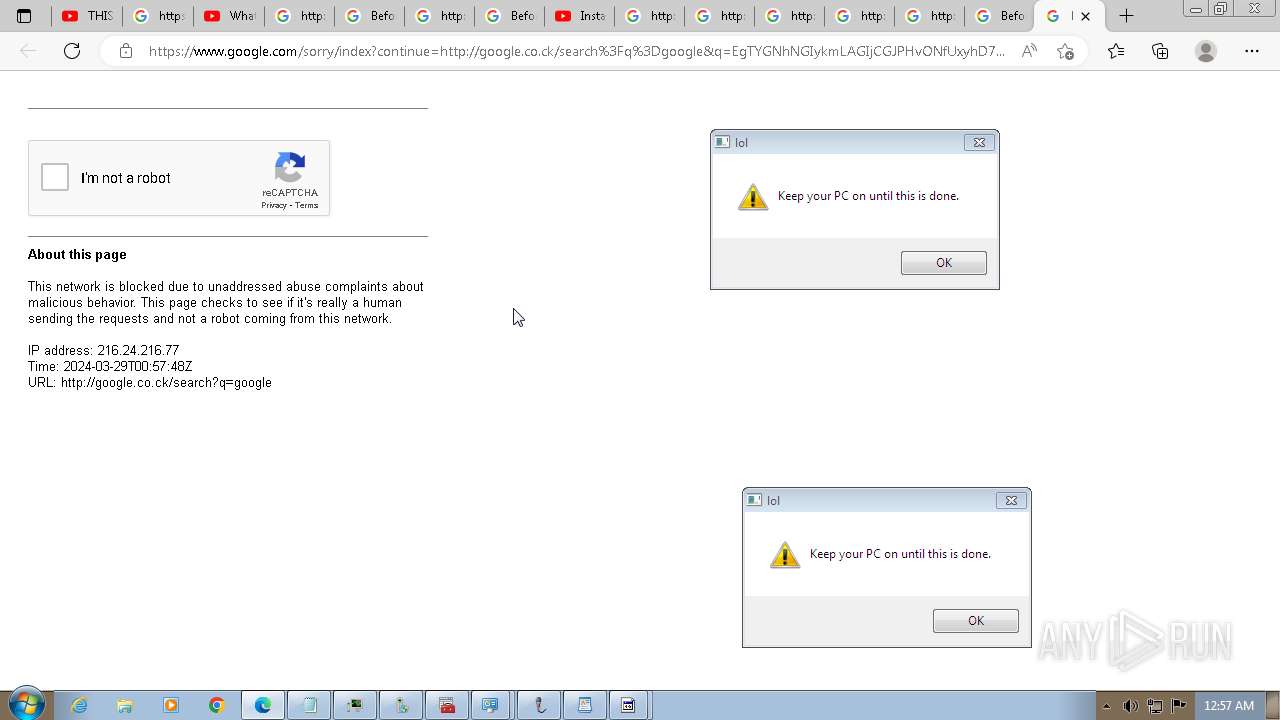The width and height of the screenshot is (1280, 720).
Task: Close the active Google tab
Action: [x=1085, y=16]
